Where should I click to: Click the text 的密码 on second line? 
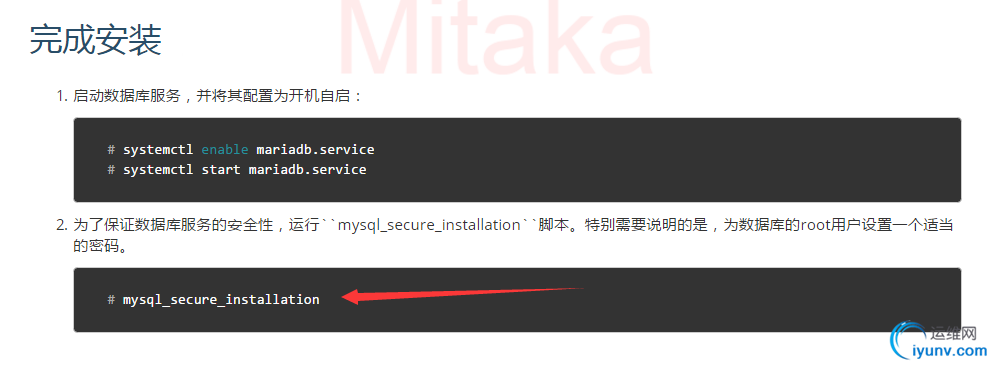tap(94, 246)
